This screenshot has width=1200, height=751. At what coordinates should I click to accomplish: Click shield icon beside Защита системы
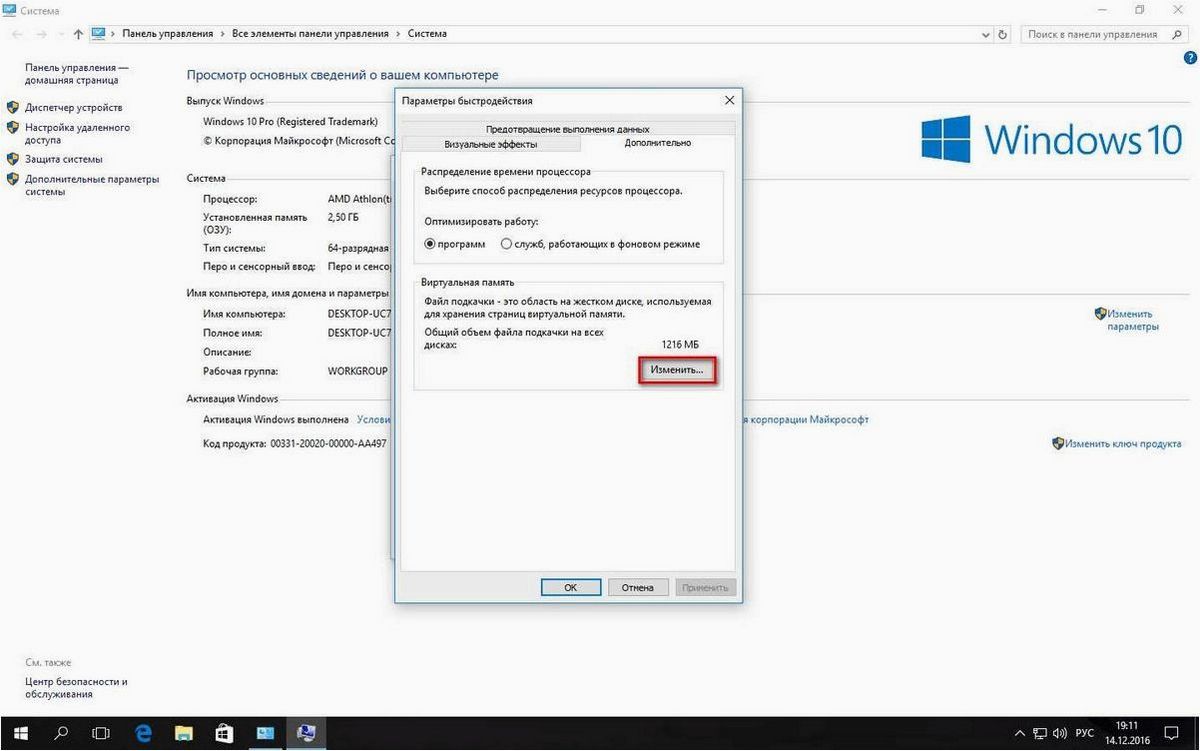pos(13,159)
